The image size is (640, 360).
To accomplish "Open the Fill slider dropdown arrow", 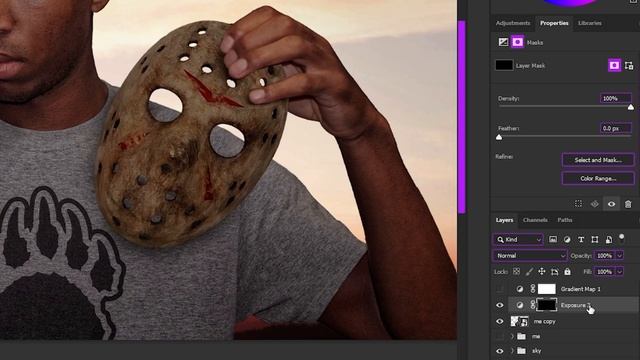I will coord(619,271).
